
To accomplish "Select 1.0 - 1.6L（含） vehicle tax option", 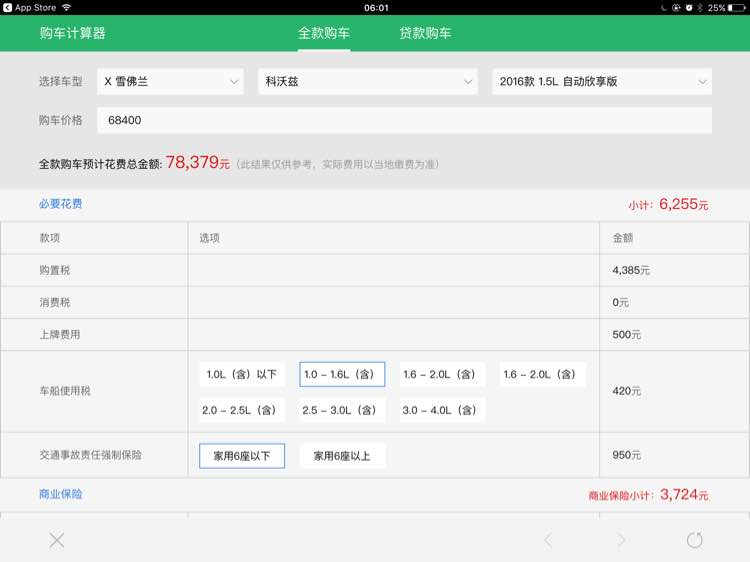I will (342, 374).
